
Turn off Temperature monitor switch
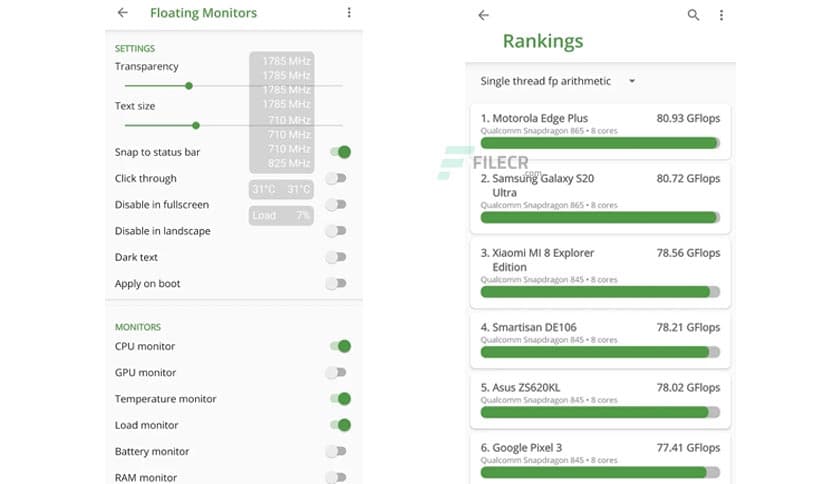pyautogui.click(x=340, y=399)
